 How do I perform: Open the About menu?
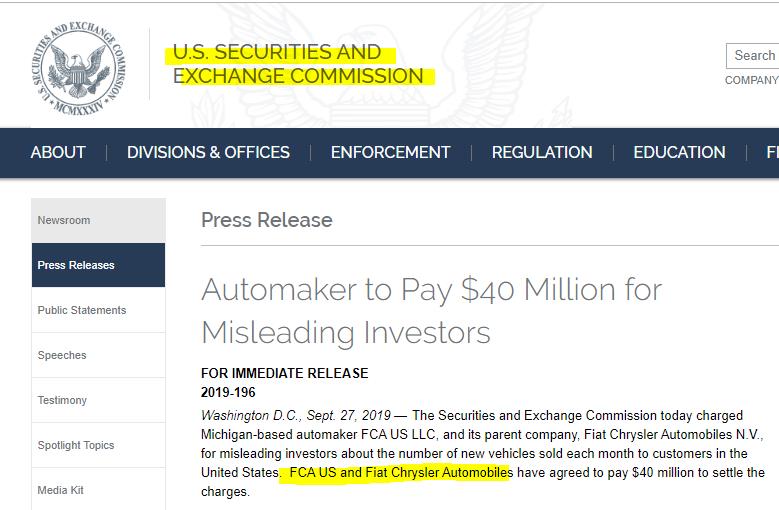(x=58, y=152)
